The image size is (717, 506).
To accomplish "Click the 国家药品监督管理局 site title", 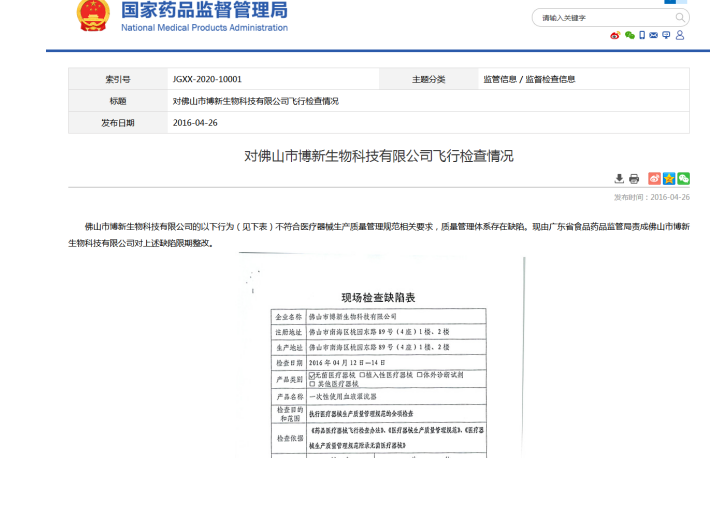I will [x=204, y=11].
